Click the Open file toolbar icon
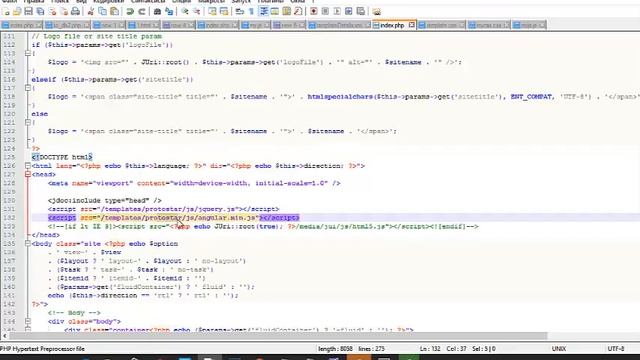640x360 pixels. pyautogui.click(x=17, y=11)
